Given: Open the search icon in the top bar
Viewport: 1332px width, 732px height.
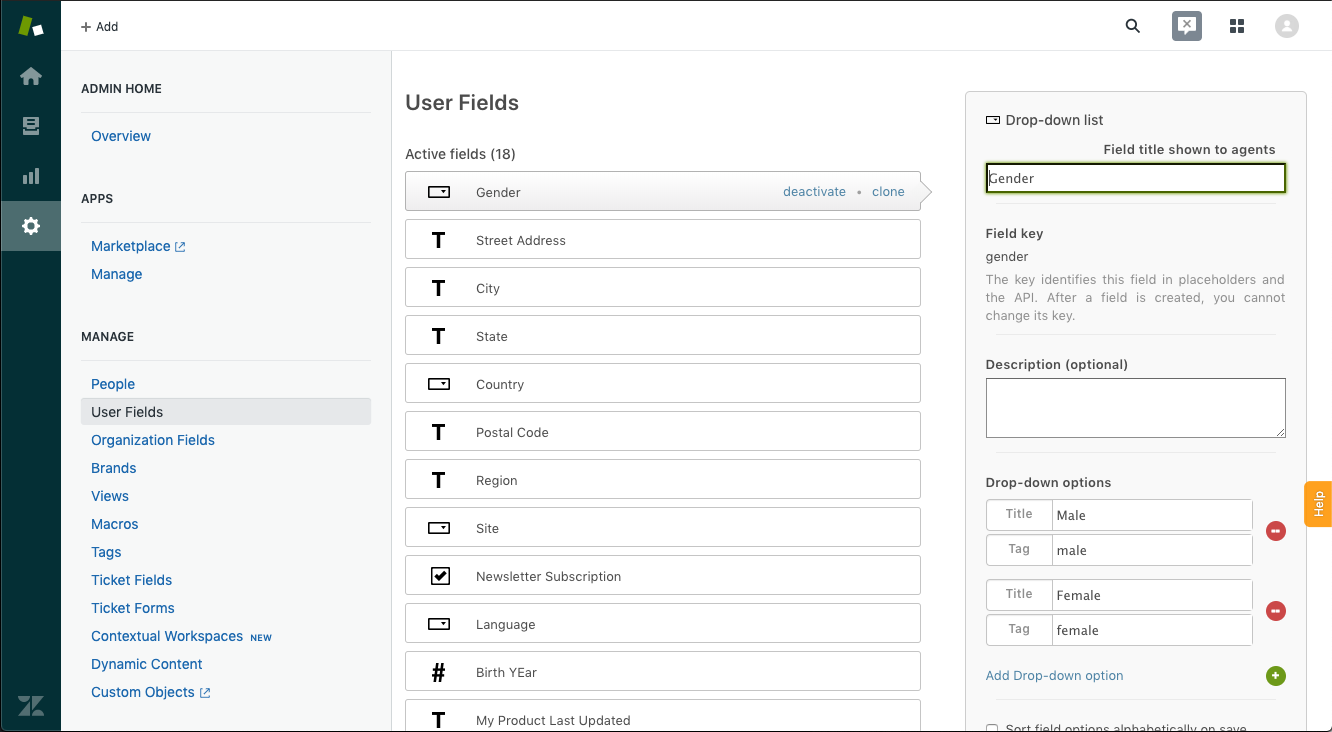Looking at the screenshot, I should click(1132, 26).
